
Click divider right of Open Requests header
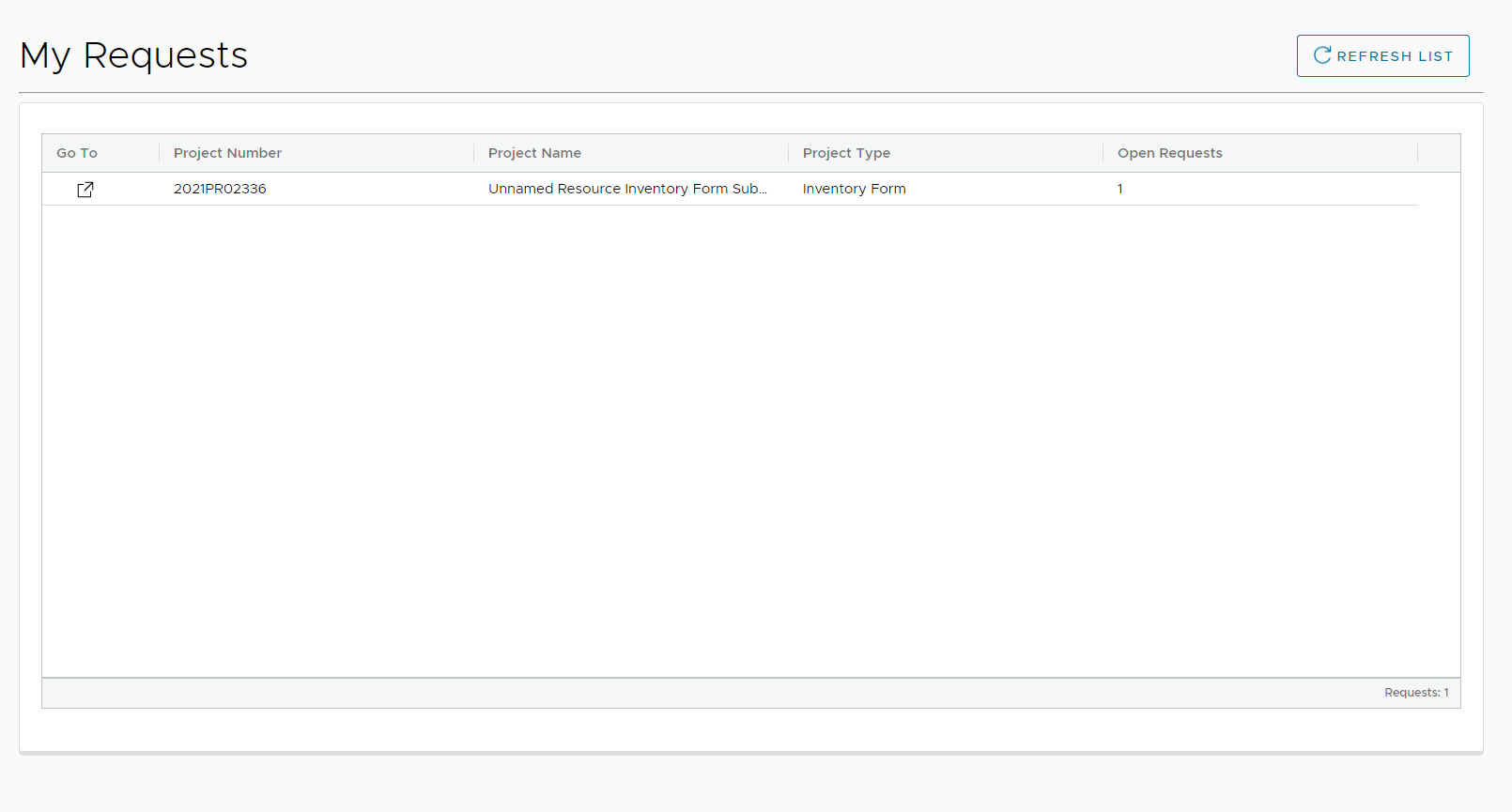1418,153
